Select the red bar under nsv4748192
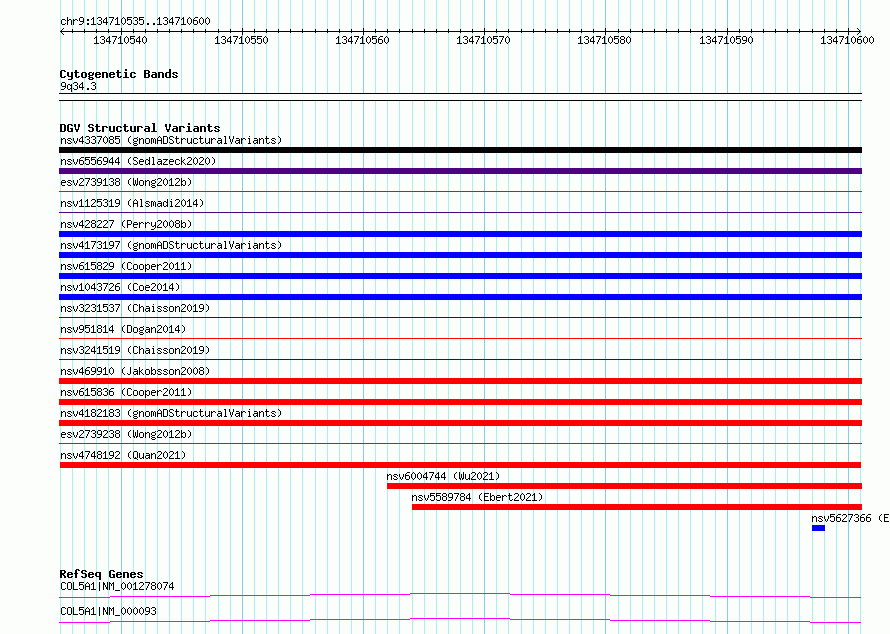The image size is (890, 634). tap(460, 465)
